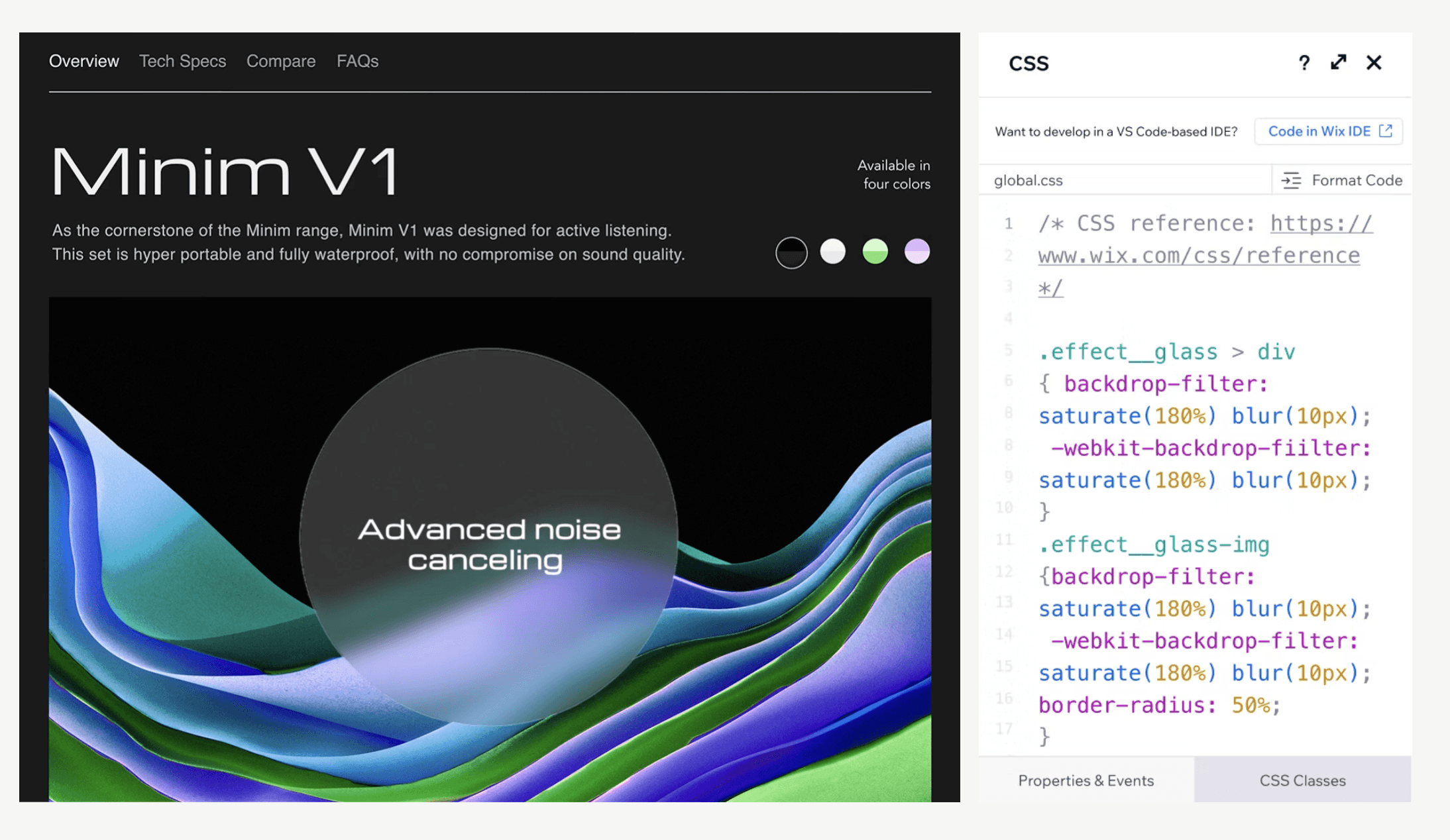Click the Format Code indent icon

click(x=1291, y=180)
